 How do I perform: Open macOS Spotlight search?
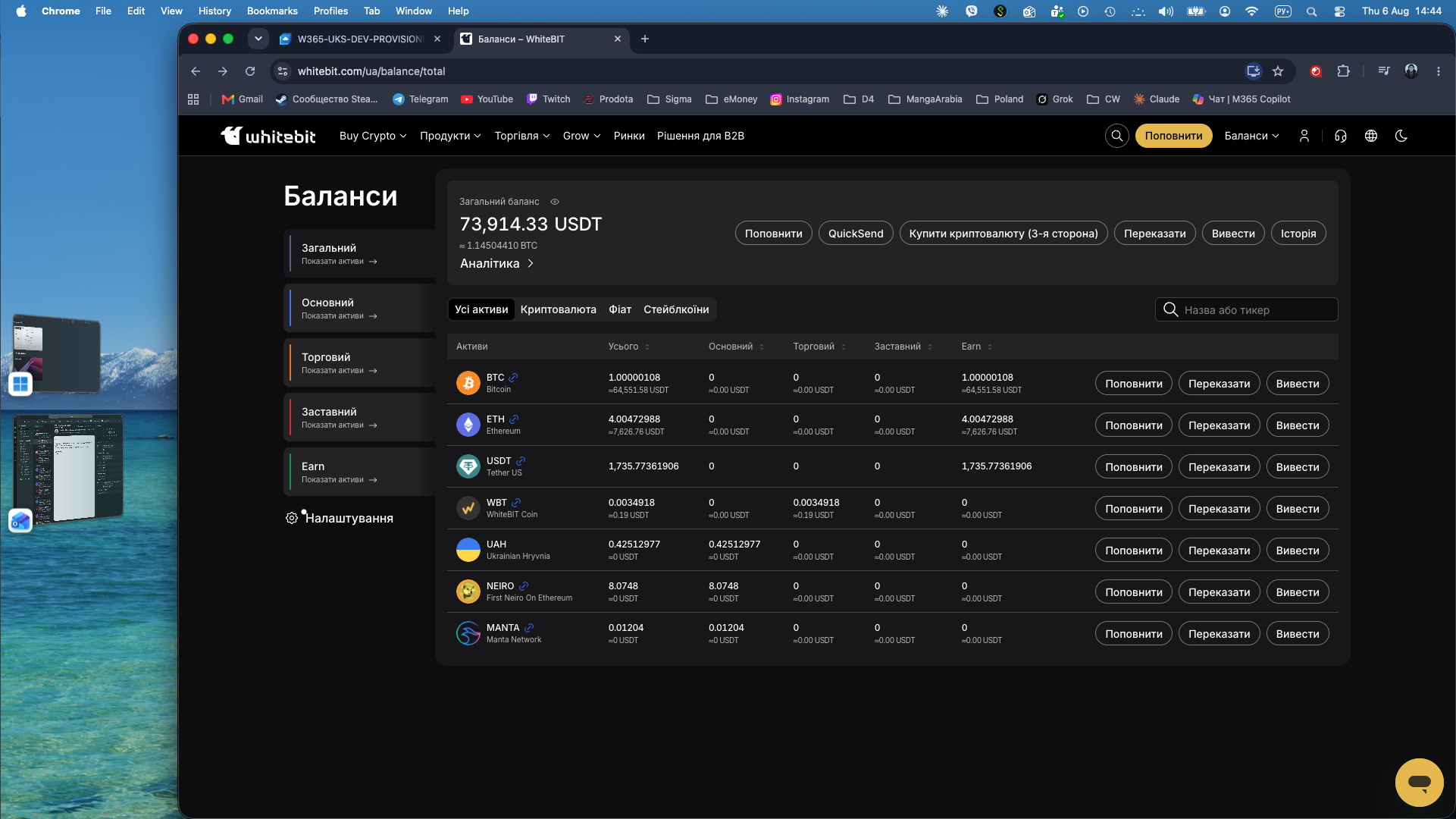click(1312, 11)
